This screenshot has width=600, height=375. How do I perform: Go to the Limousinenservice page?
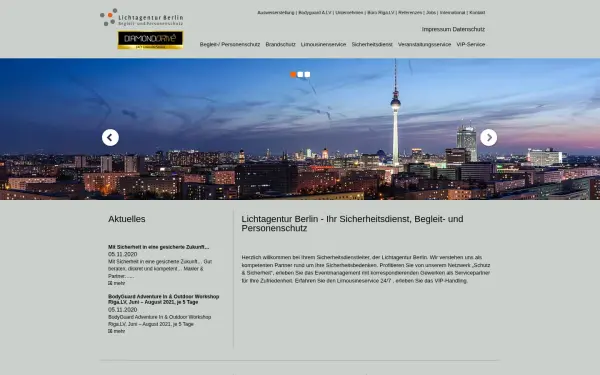pos(323,44)
